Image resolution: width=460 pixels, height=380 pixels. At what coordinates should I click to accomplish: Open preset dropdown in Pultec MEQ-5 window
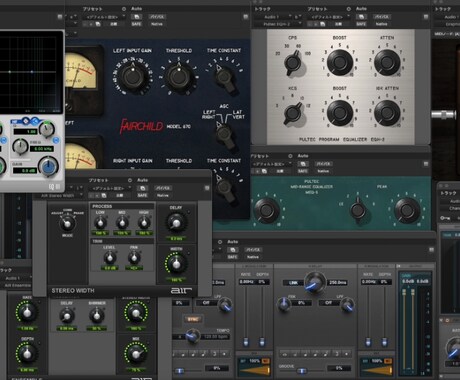pyautogui.click(x=272, y=164)
